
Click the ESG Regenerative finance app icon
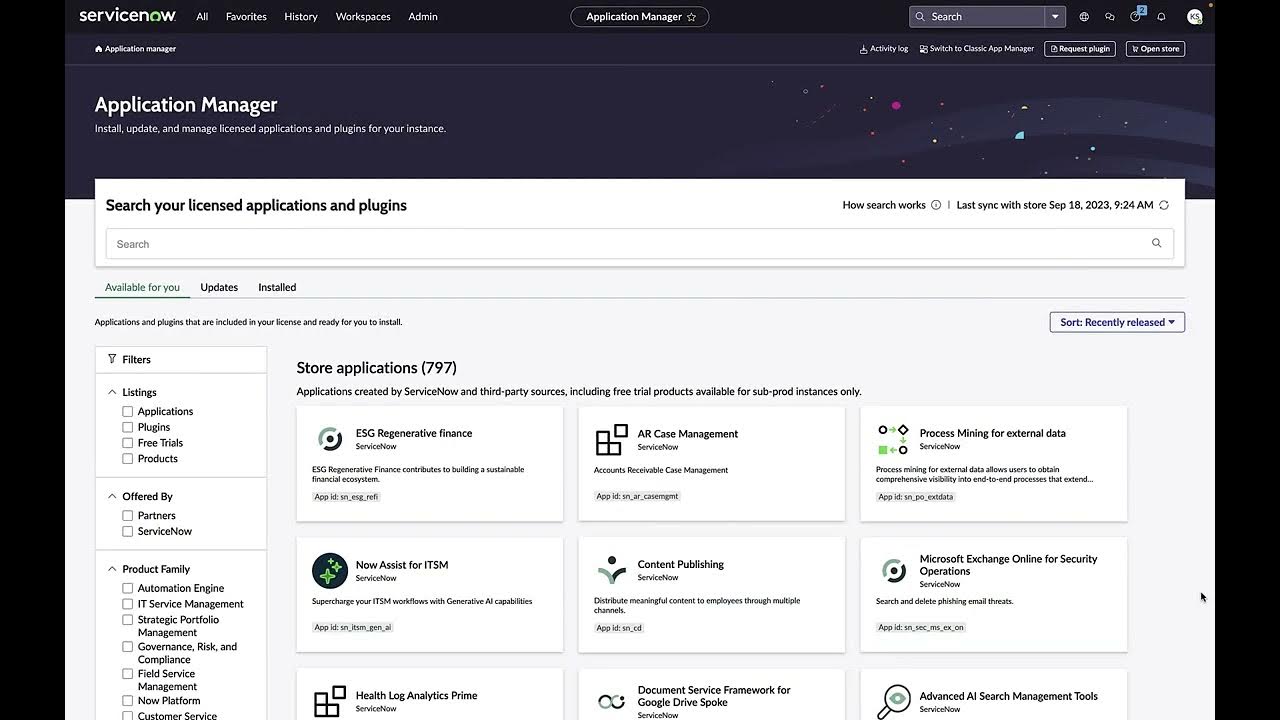click(329, 439)
